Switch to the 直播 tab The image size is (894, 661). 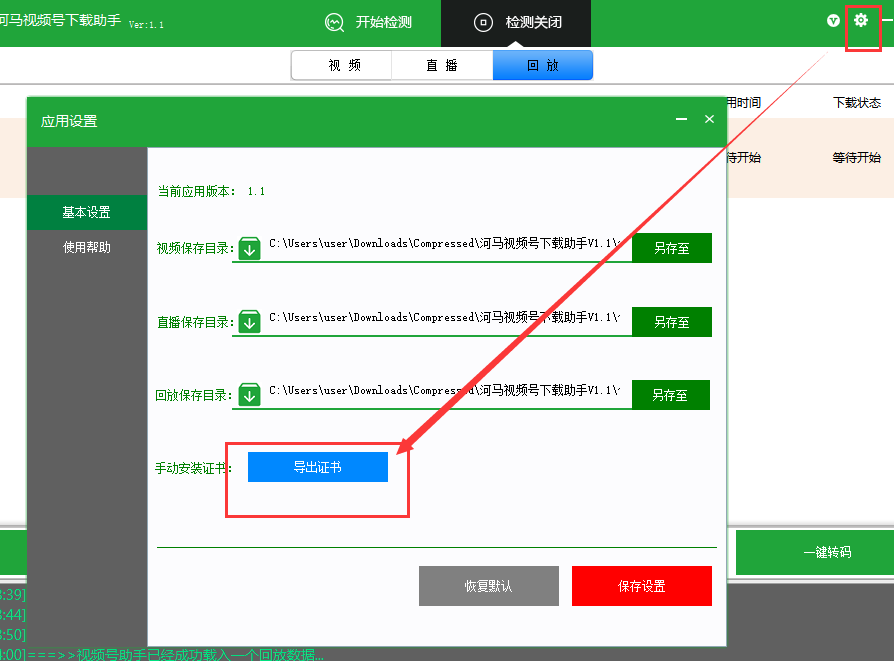pos(442,64)
